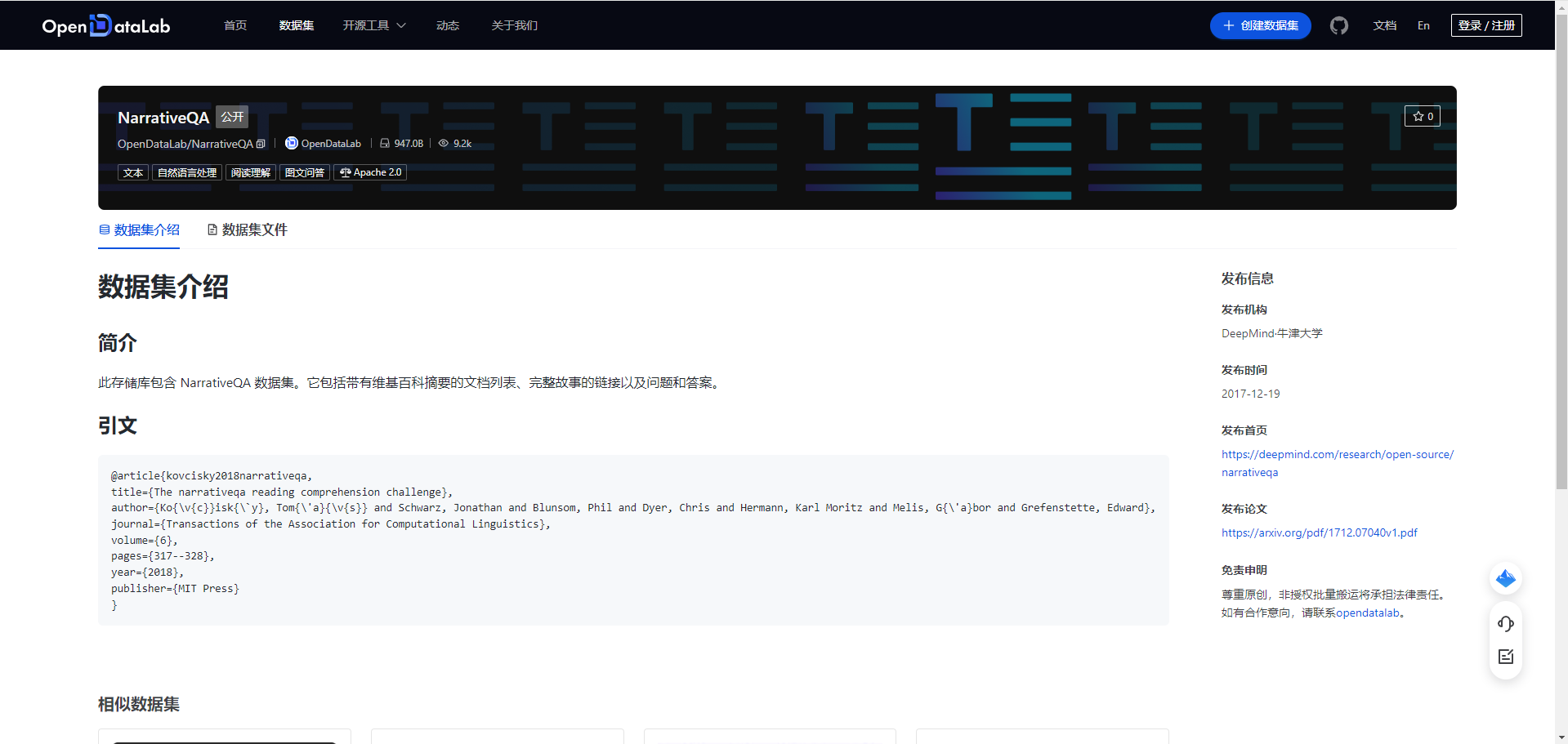Click the scrollbar down arrow
The width and height of the screenshot is (1568, 744).
[1561, 737]
